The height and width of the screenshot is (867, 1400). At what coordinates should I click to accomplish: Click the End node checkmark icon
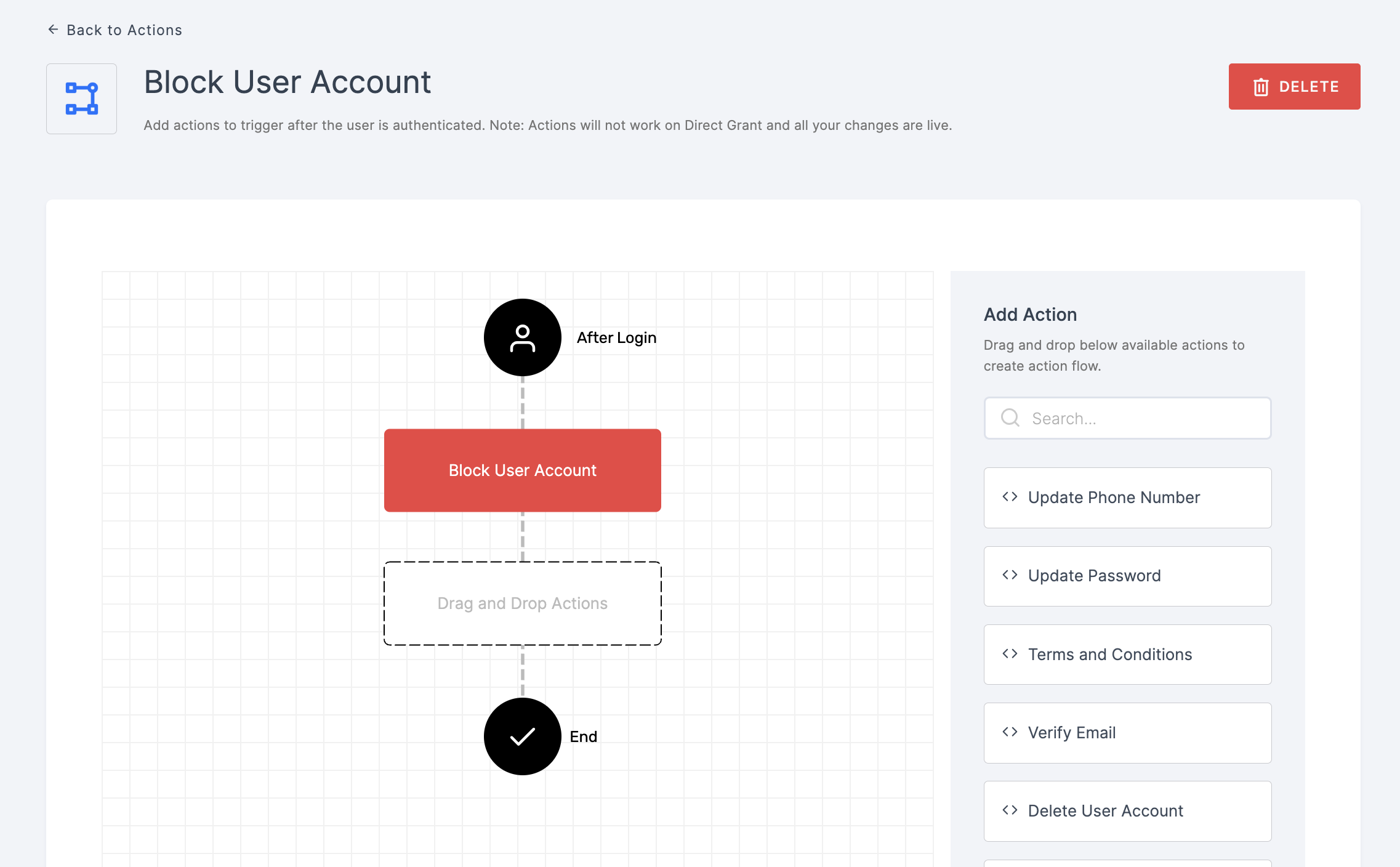tap(521, 737)
